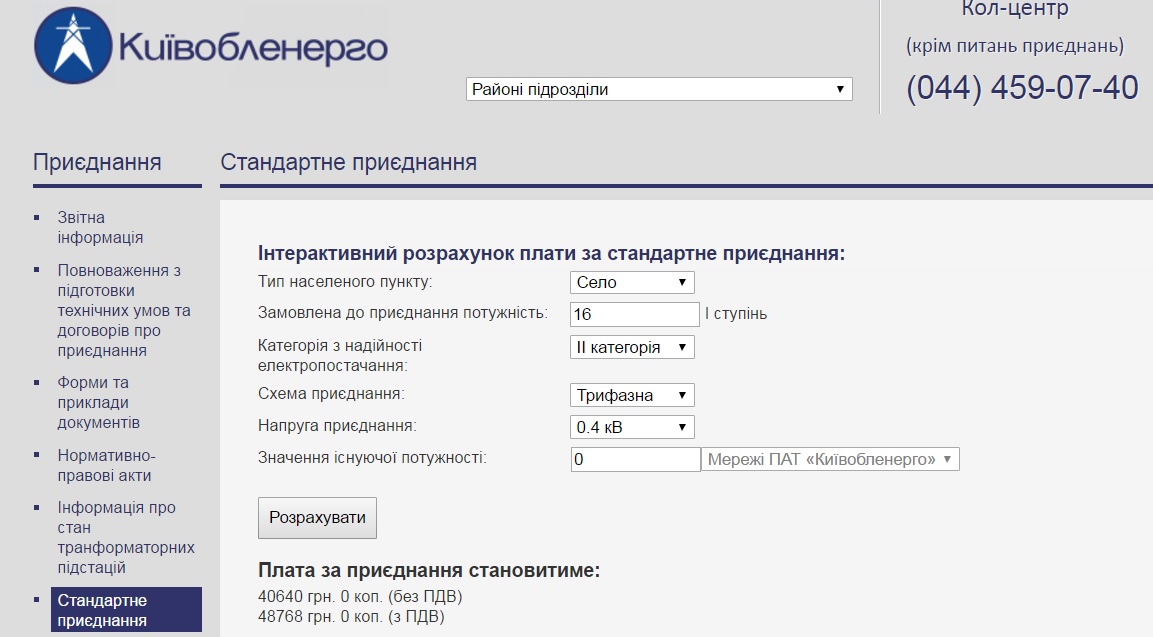This screenshot has width=1153, height=637.
Task: Open the II категорія reliability dropdown
Action: (632, 347)
